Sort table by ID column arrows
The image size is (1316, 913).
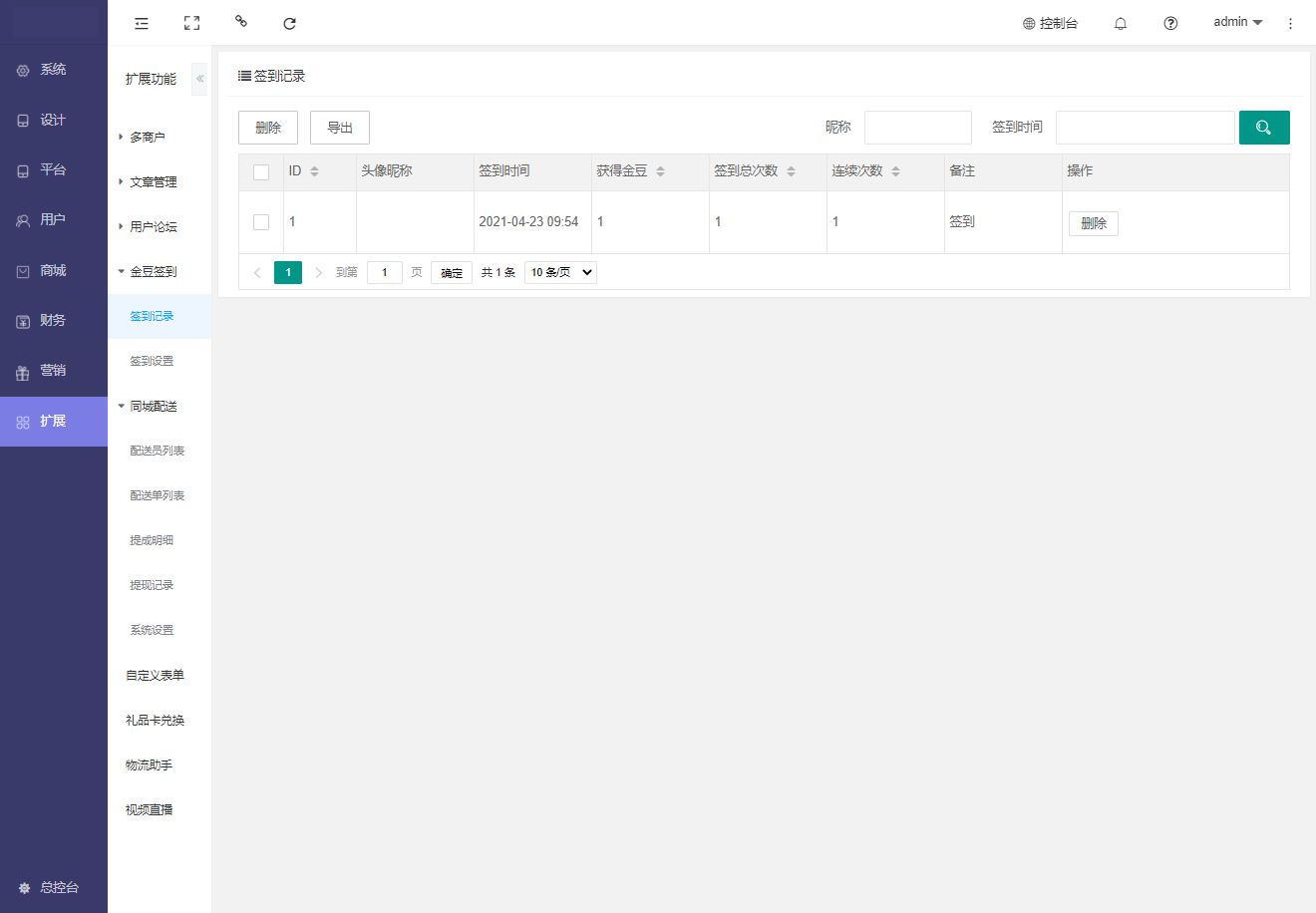[314, 171]
